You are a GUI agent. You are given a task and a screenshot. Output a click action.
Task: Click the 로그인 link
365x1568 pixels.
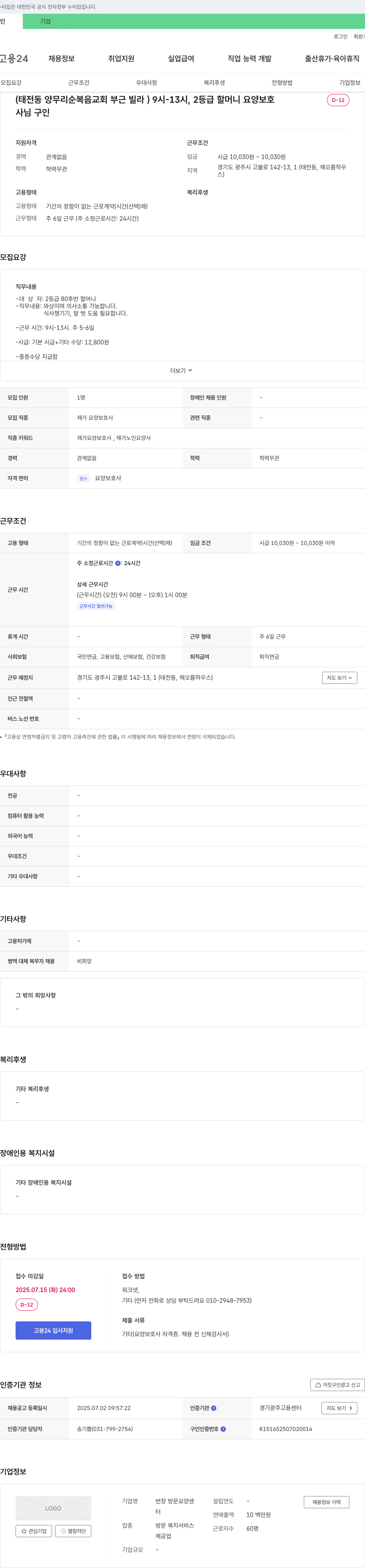pos(341,37)
